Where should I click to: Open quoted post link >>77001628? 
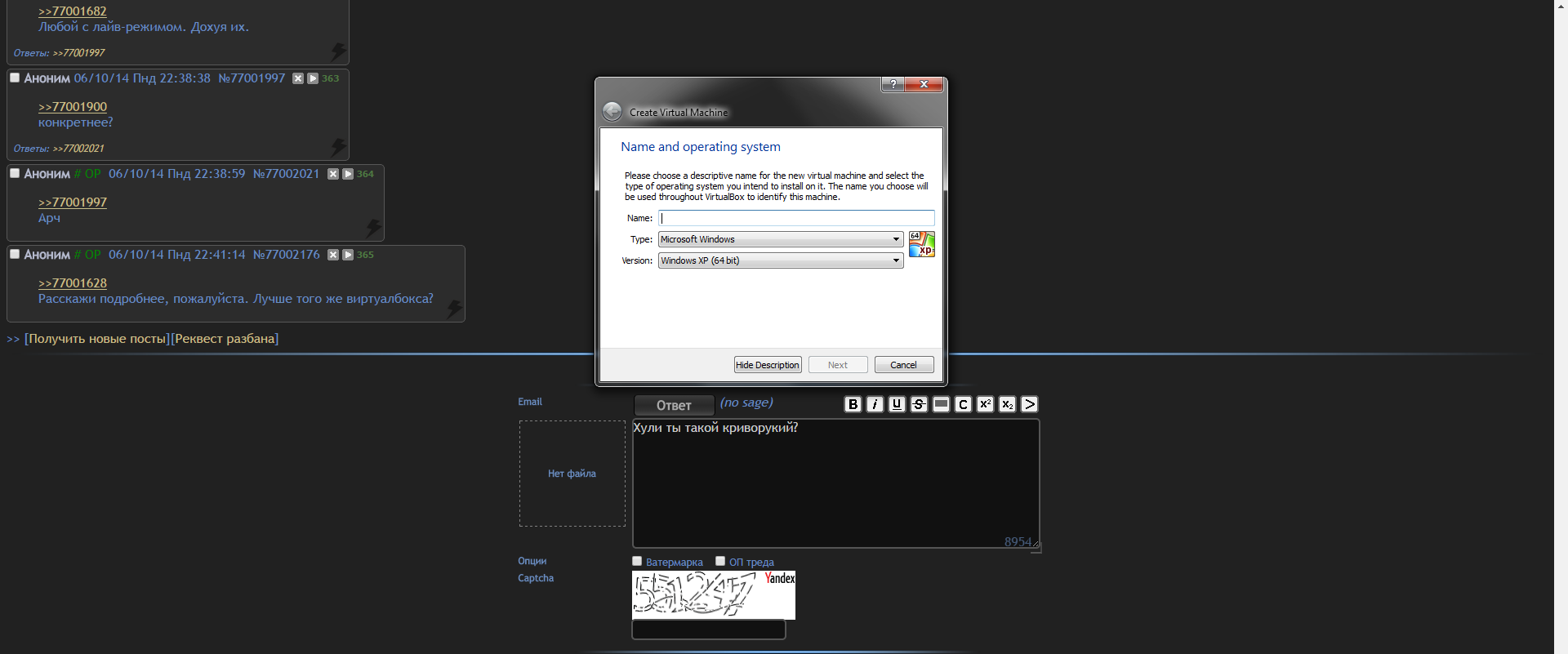click(x=73, y=283)
